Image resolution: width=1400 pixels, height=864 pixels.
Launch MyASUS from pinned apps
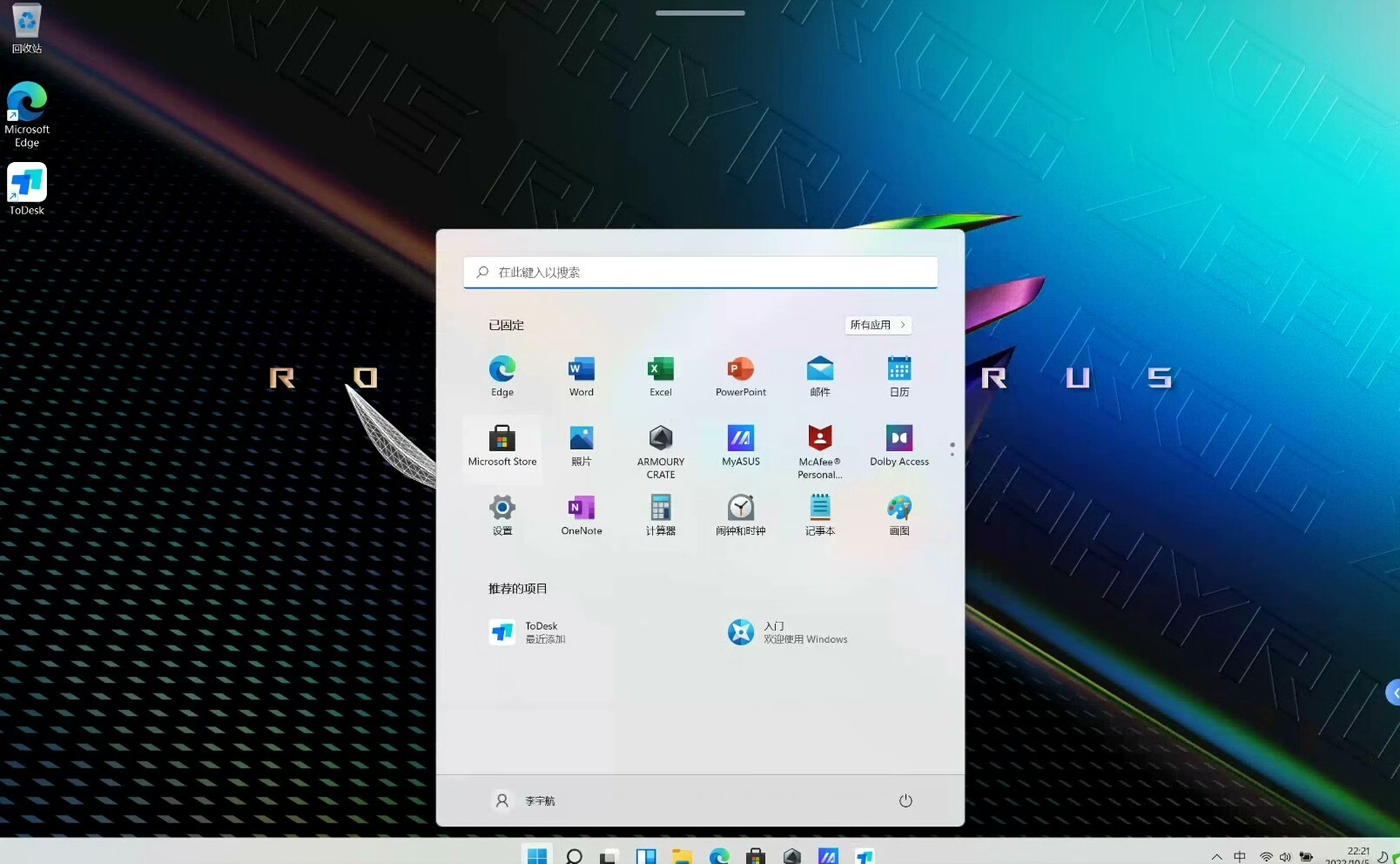pos(740,445)
